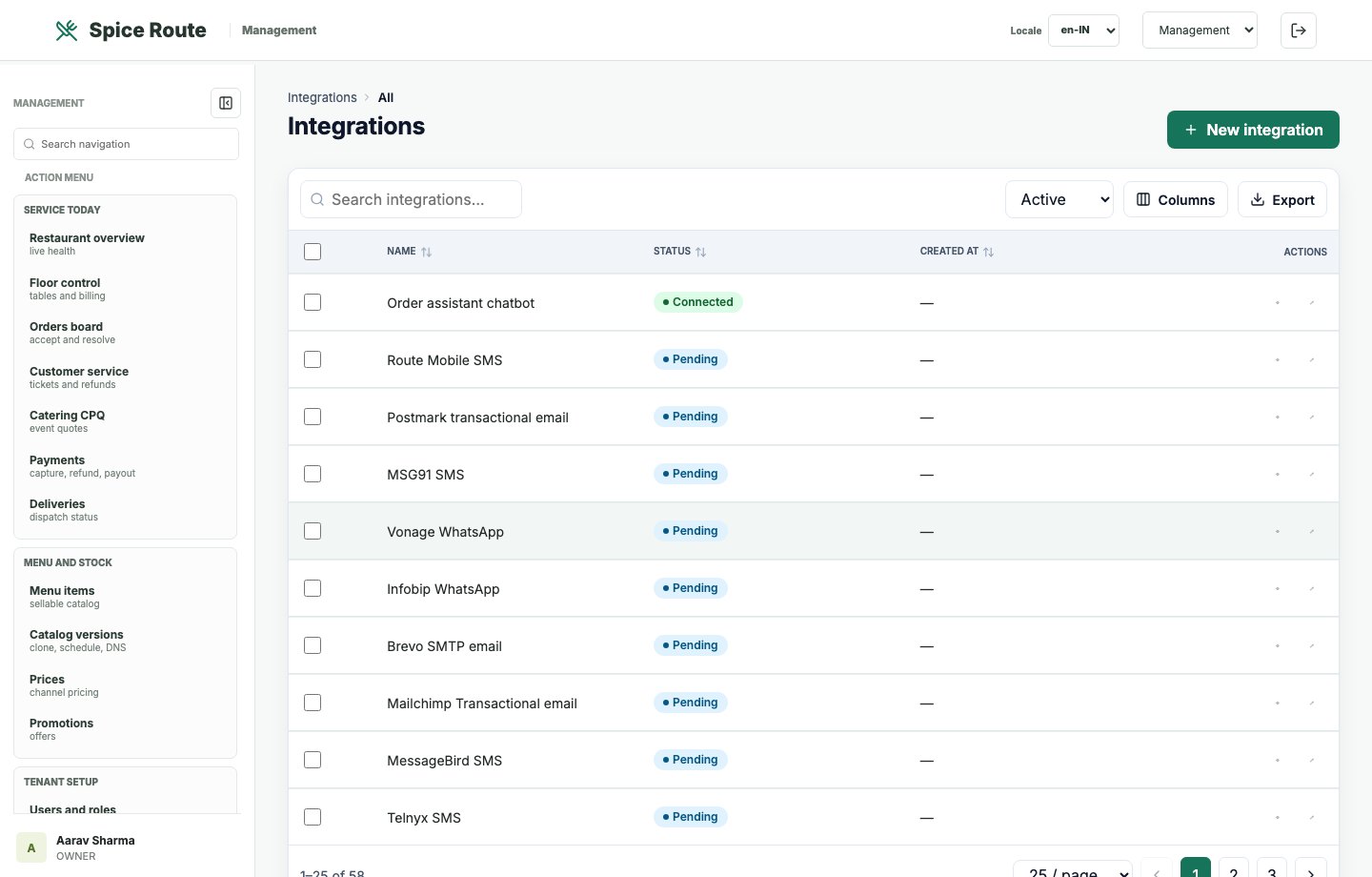The height and width of the screenshot is (877, 1372).
Task: Click the pencil icon for Route Mobile SMS
Action: click(x=1312, y=360)
